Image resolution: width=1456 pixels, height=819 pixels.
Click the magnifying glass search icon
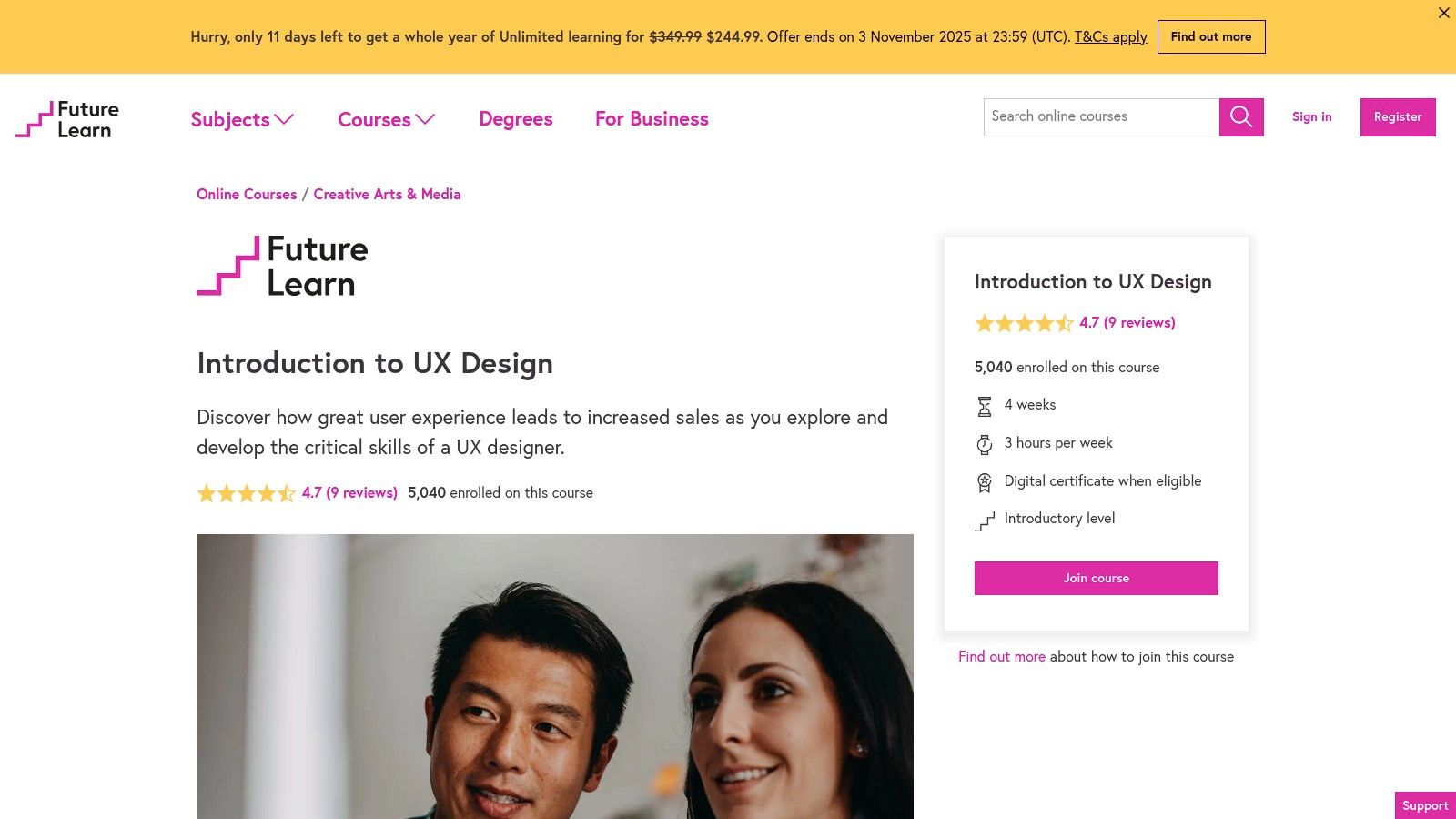[1241, 117]
